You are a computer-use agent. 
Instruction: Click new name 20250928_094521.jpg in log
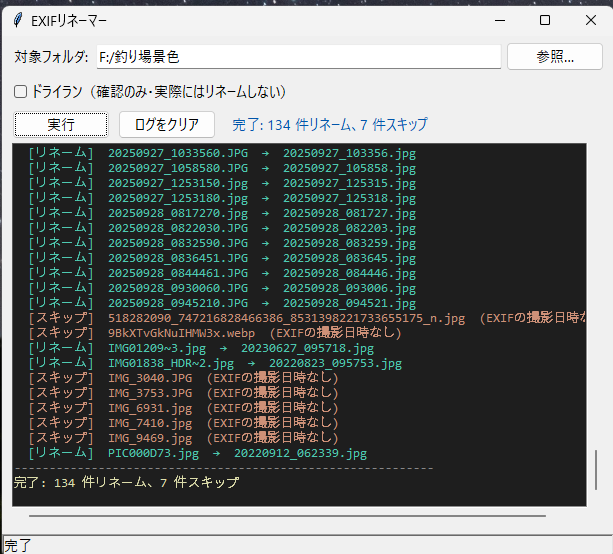click(350, 304)
